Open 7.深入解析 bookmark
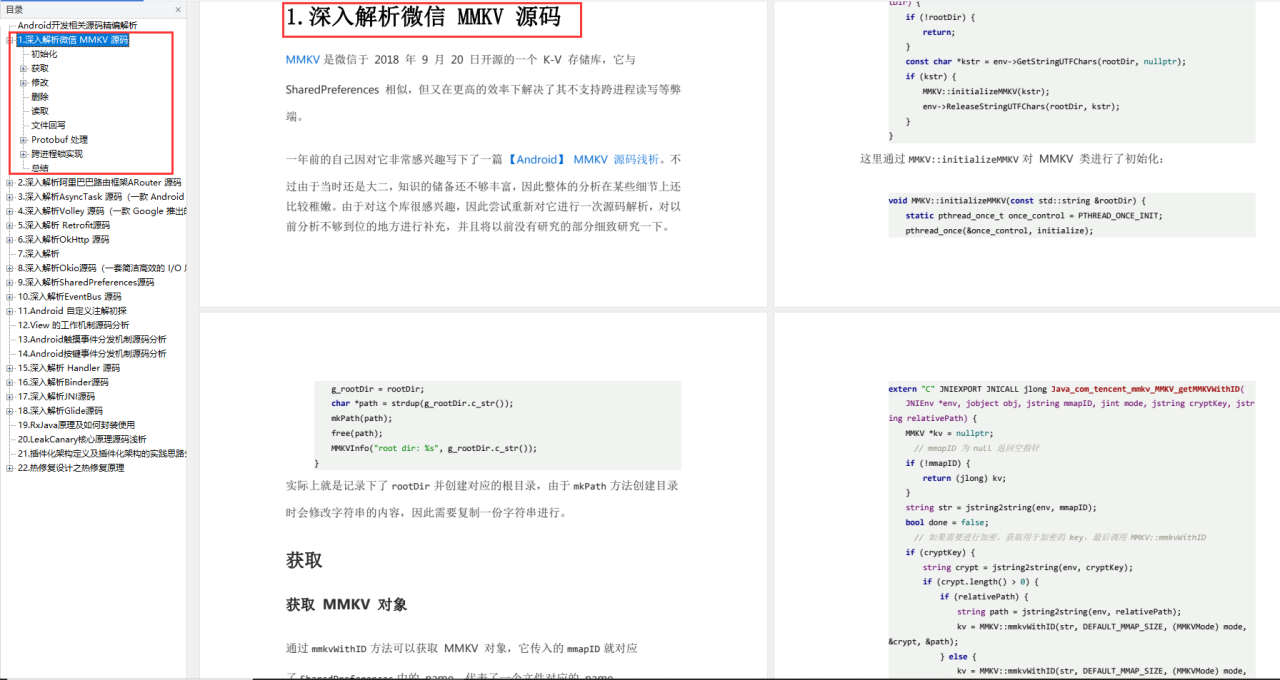 38,254
